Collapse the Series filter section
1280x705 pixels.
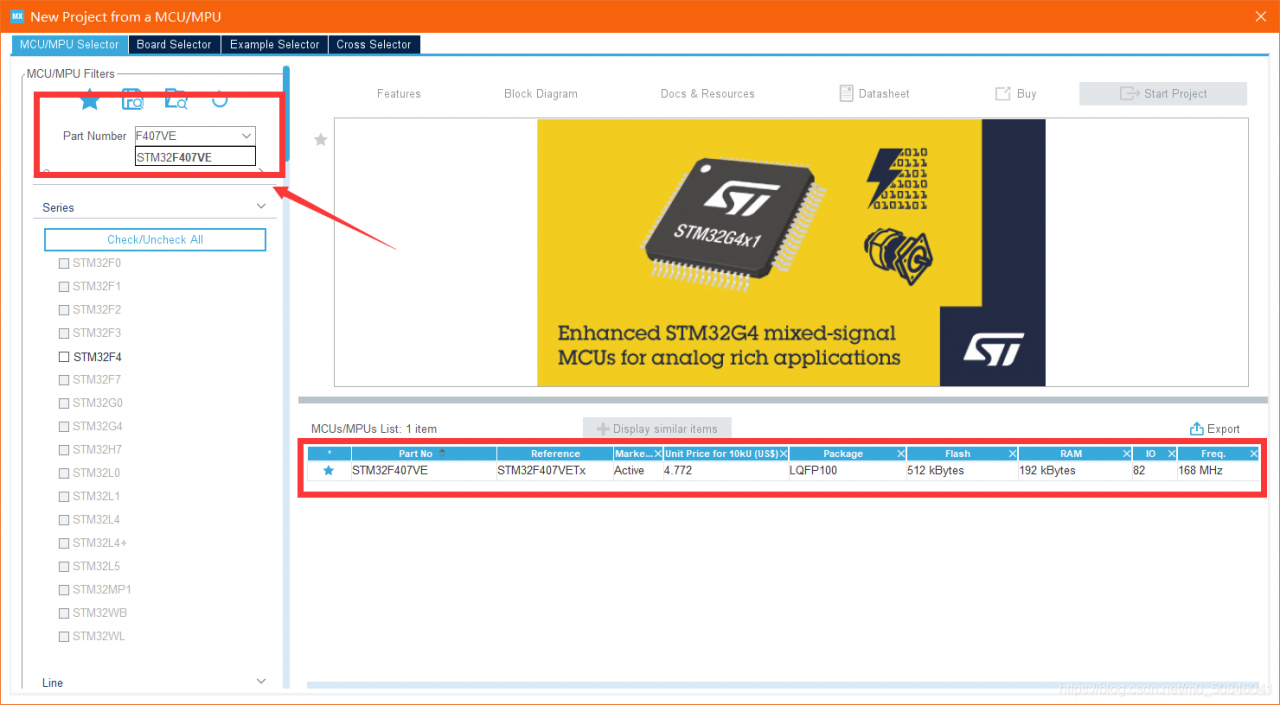262,207
